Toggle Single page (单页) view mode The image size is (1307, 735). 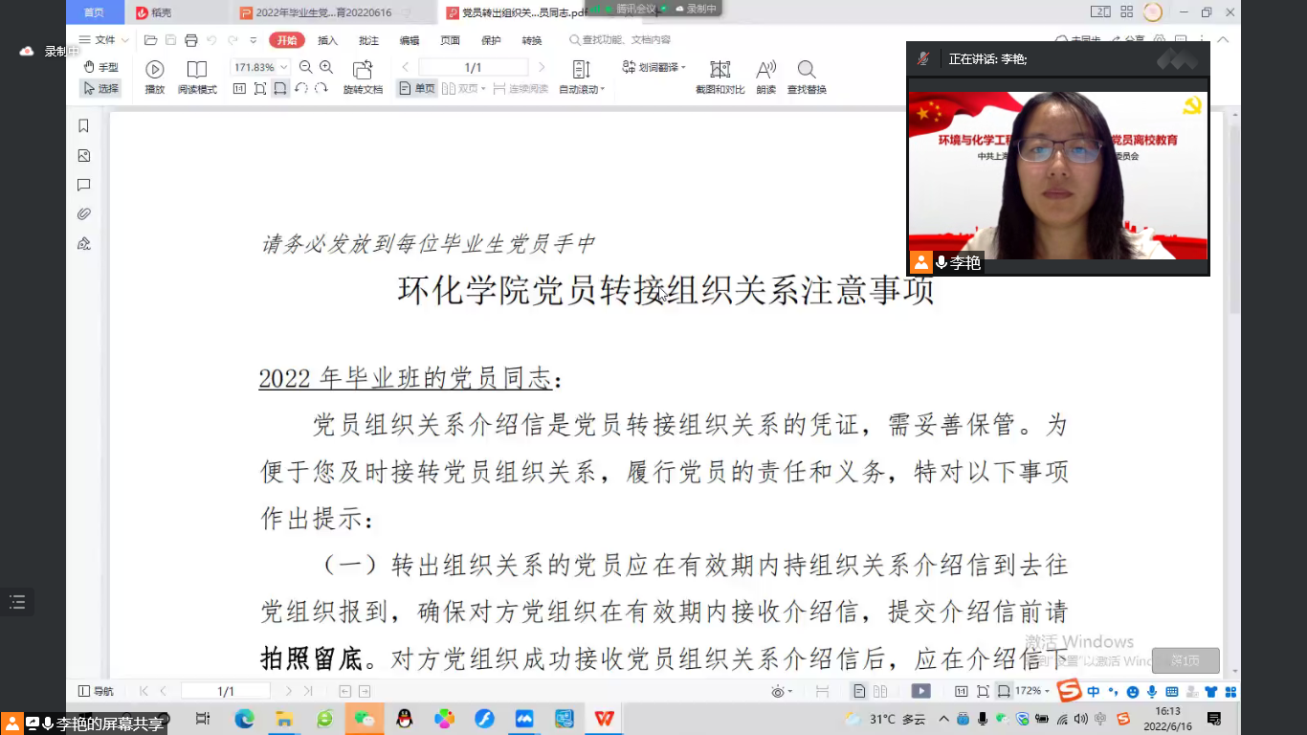pyautogui.click(x=417, y=89)
